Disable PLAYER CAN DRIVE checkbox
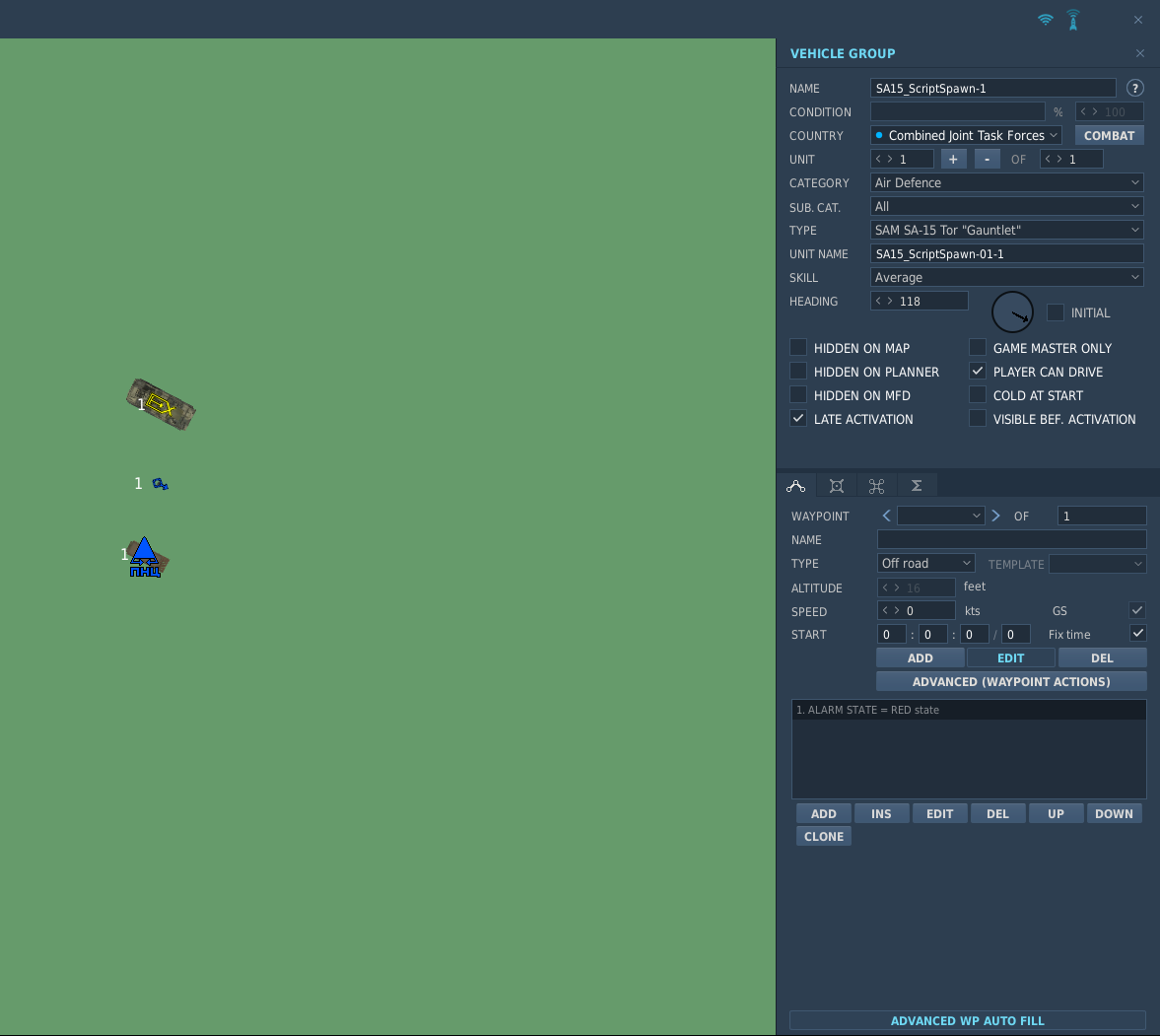Viewport: 1160px width, 1036px height. pyautogui.click(x=978, y=371)
